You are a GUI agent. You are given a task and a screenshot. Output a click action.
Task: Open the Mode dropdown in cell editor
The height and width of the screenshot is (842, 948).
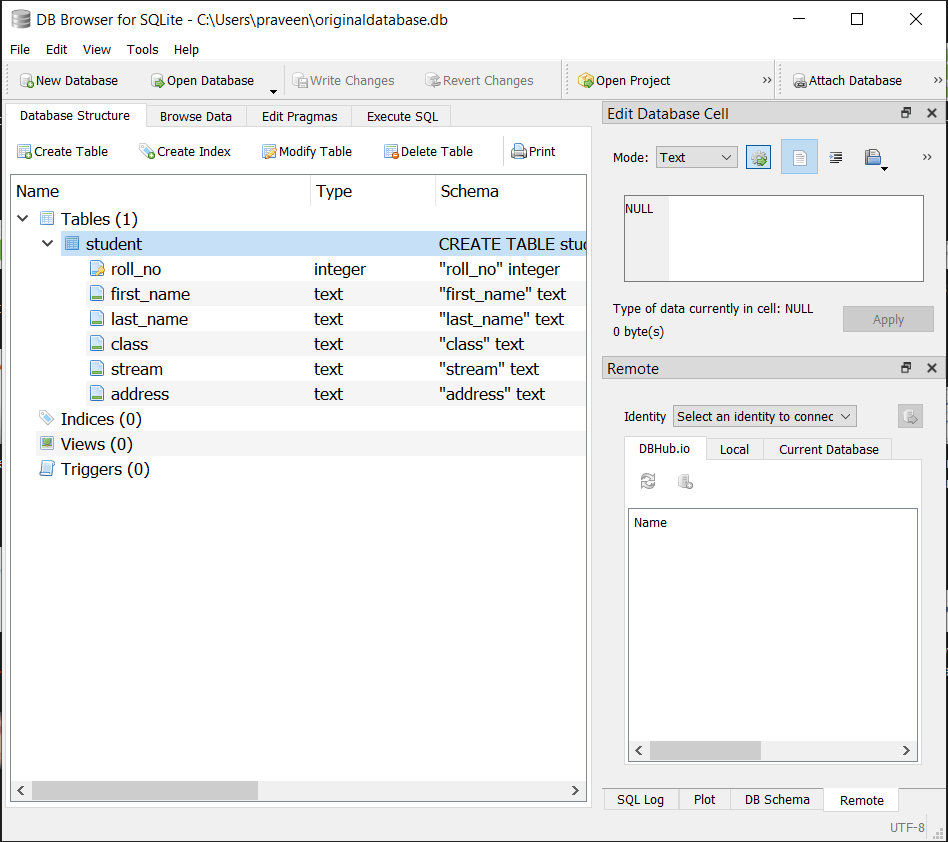[696, 157]
